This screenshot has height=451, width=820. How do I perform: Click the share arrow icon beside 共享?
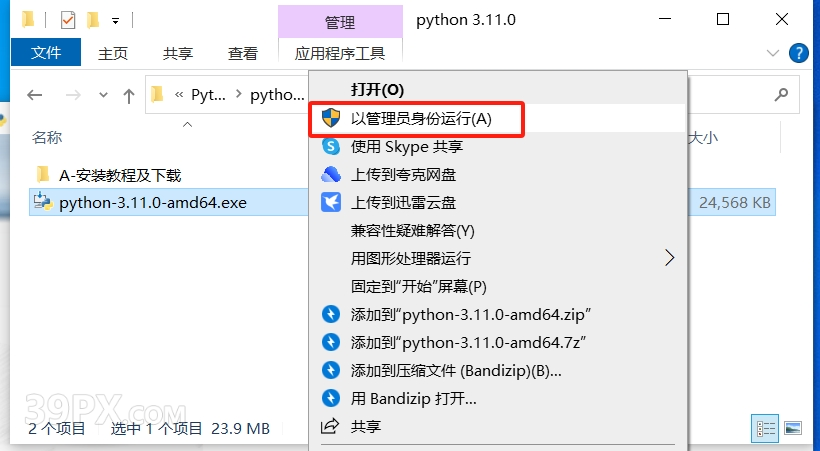click(330, 426)
